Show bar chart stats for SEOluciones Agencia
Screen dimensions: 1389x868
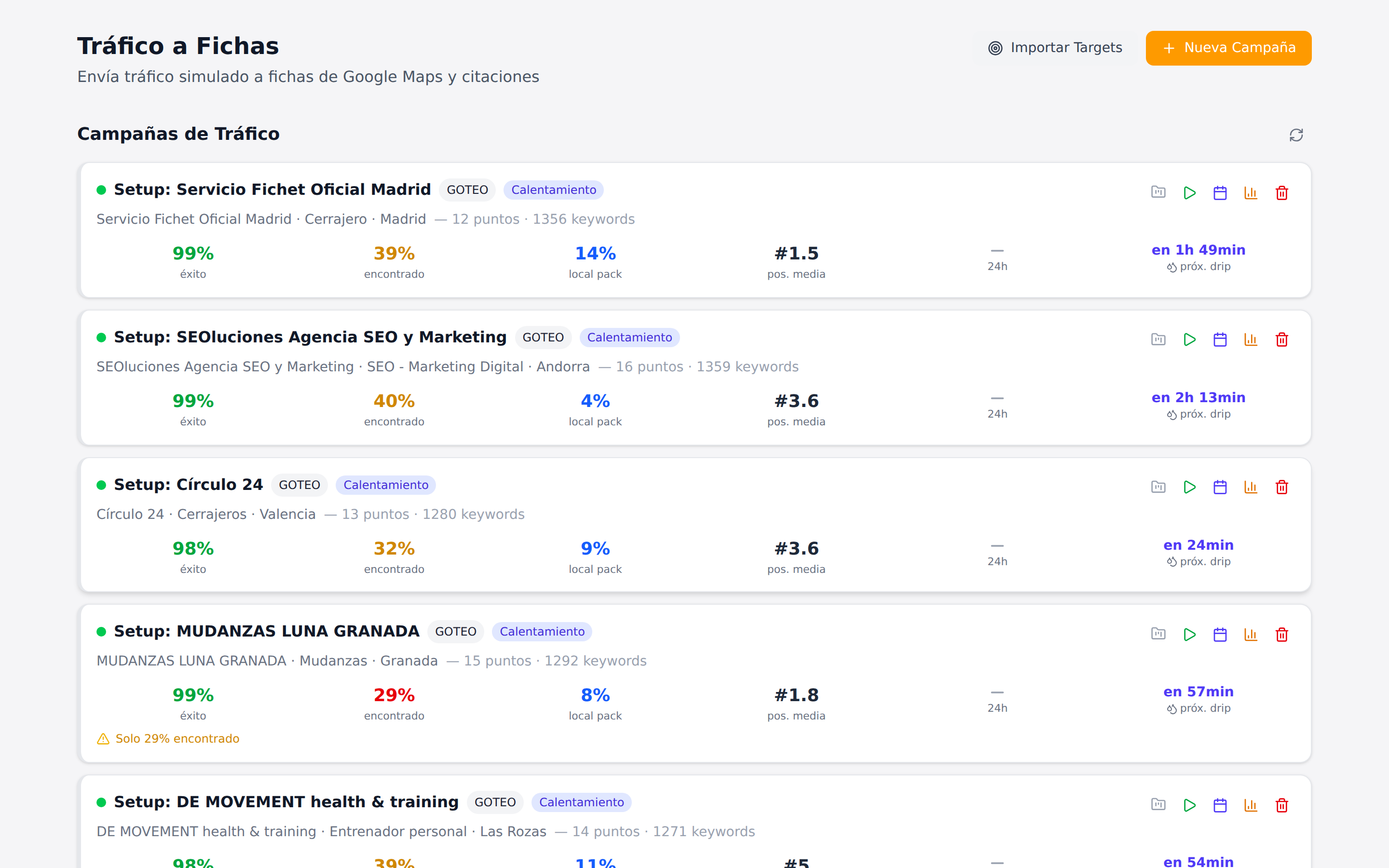tap(1251, 339)
